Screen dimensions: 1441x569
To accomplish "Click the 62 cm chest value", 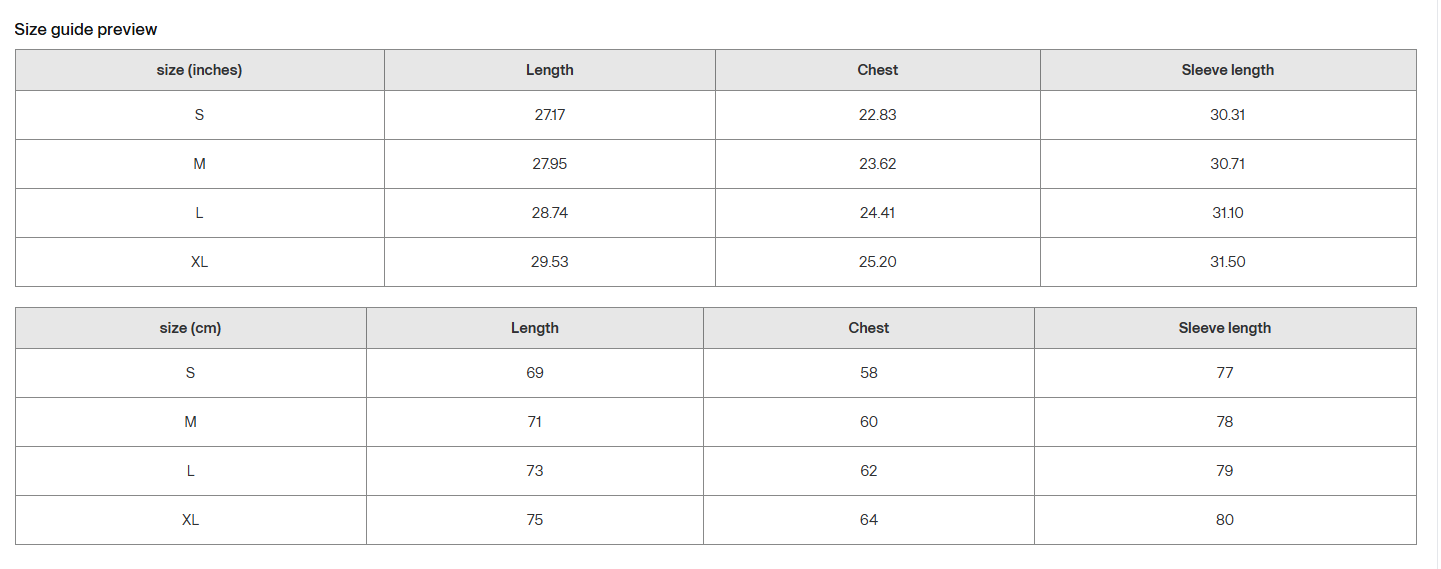I will 869,471.
